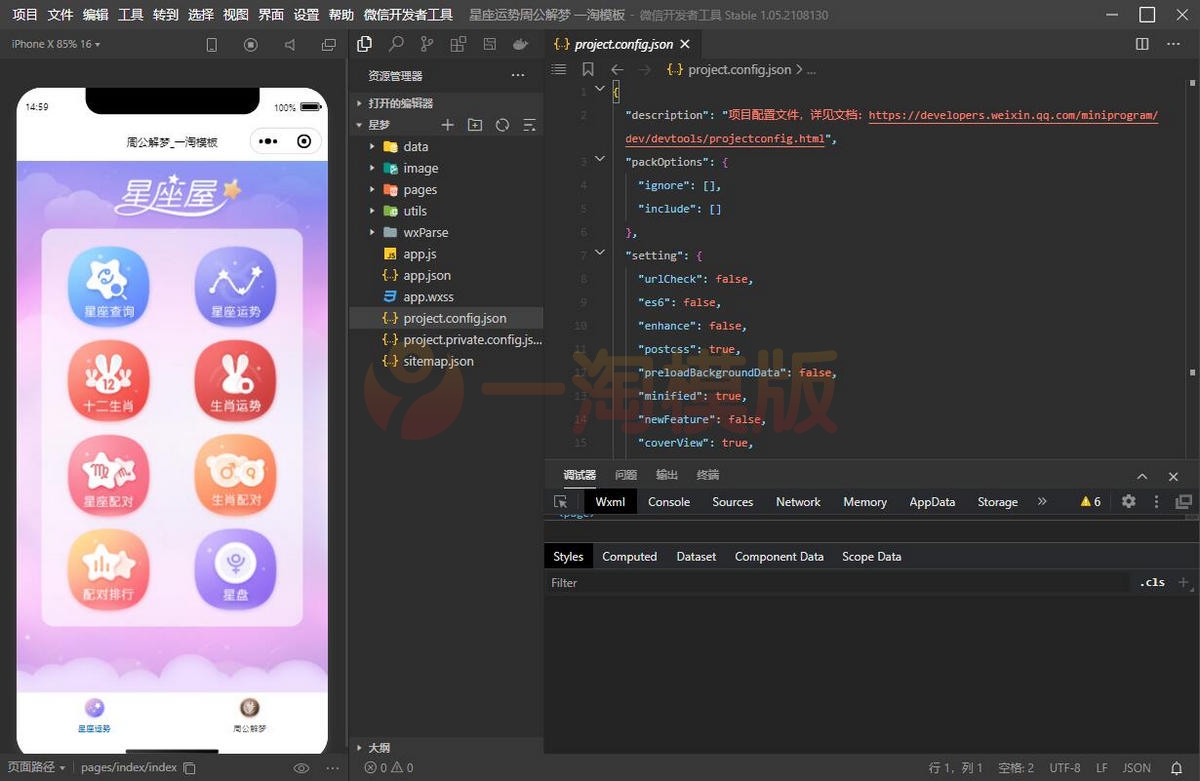Toggle the simulator preview eye icon

coord(301,768)
